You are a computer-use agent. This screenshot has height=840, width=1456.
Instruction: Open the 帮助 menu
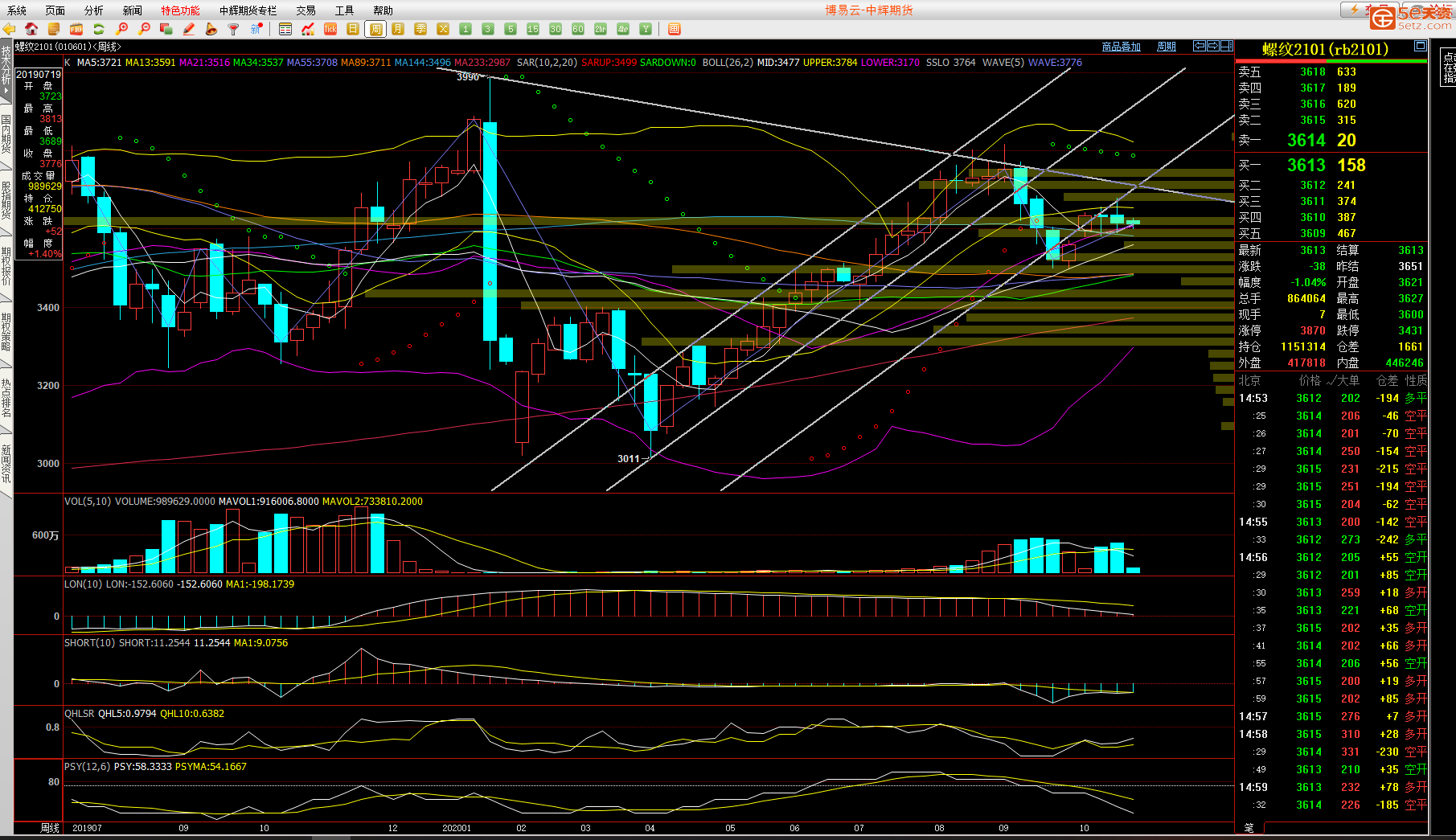[383, 10]
